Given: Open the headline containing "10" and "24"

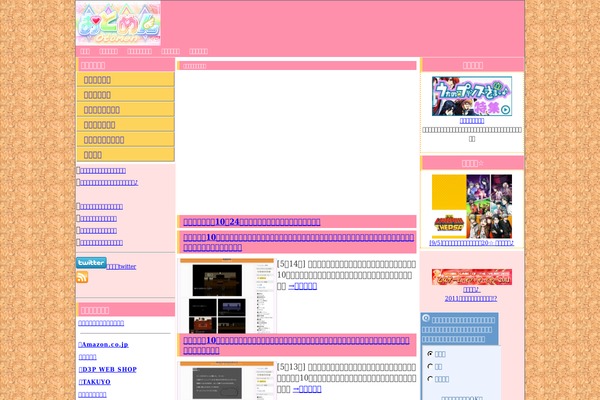Looking at the screenshot, I should point(252,222).
